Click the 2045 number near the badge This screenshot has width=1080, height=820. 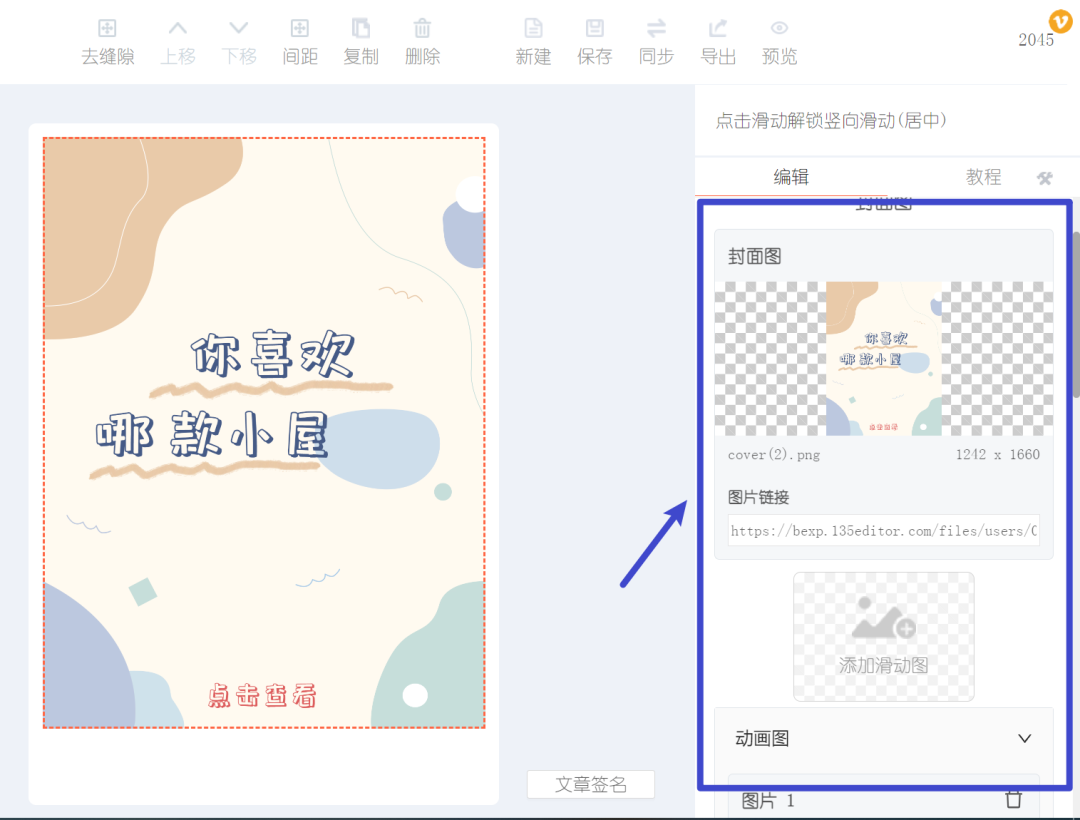point(1036,40)
